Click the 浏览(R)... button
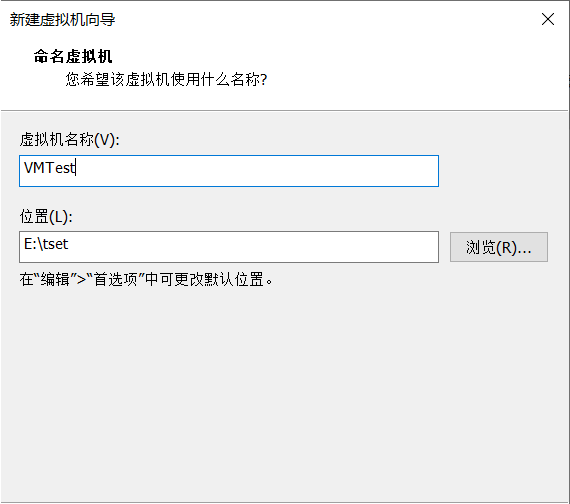The image size is (570, 504). (x=499, y=247)
